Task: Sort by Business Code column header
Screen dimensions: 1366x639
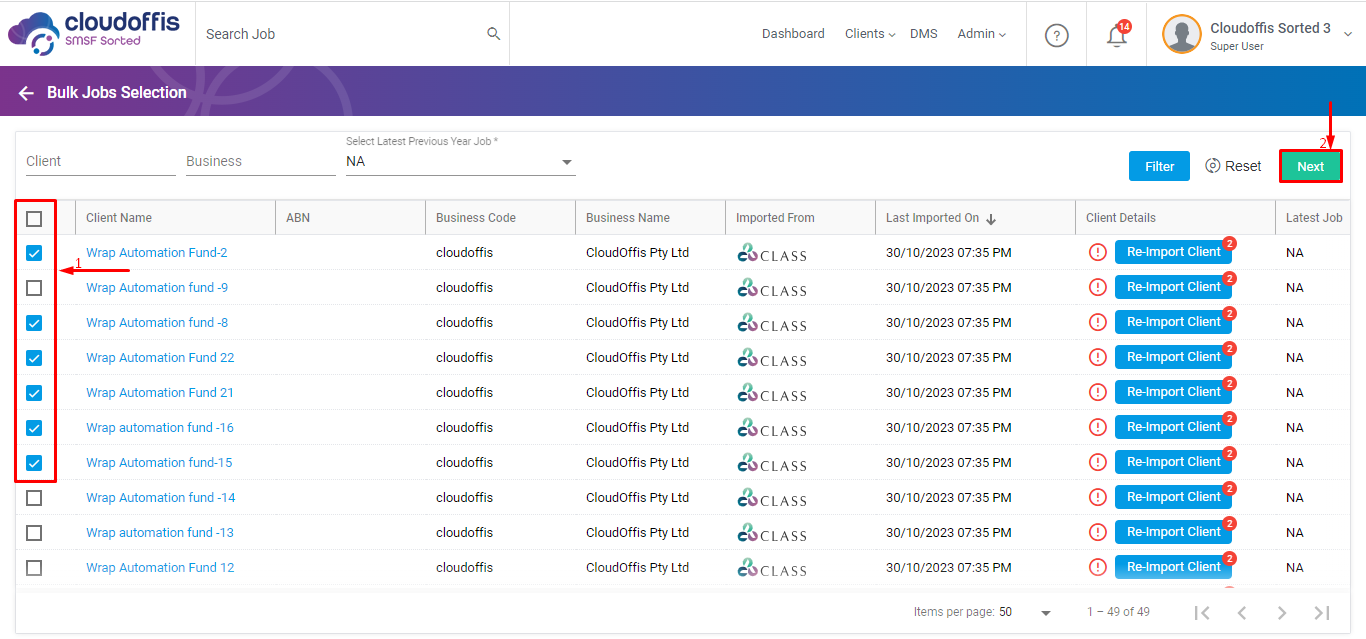Action: click(x=476, y=218)
